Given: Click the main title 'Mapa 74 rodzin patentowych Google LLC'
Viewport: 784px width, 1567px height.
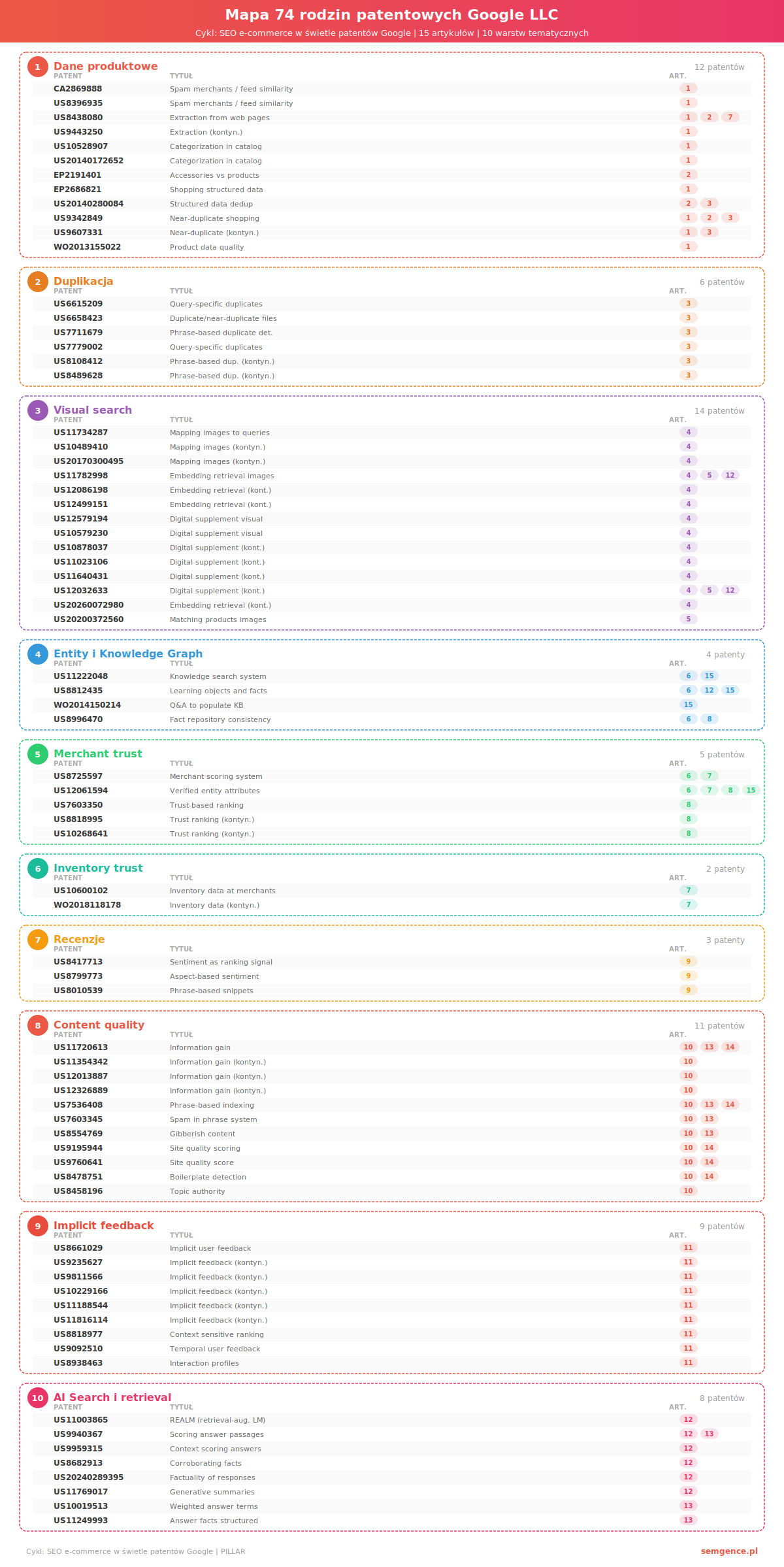Looking at the screenshot, I should (392, 14).
